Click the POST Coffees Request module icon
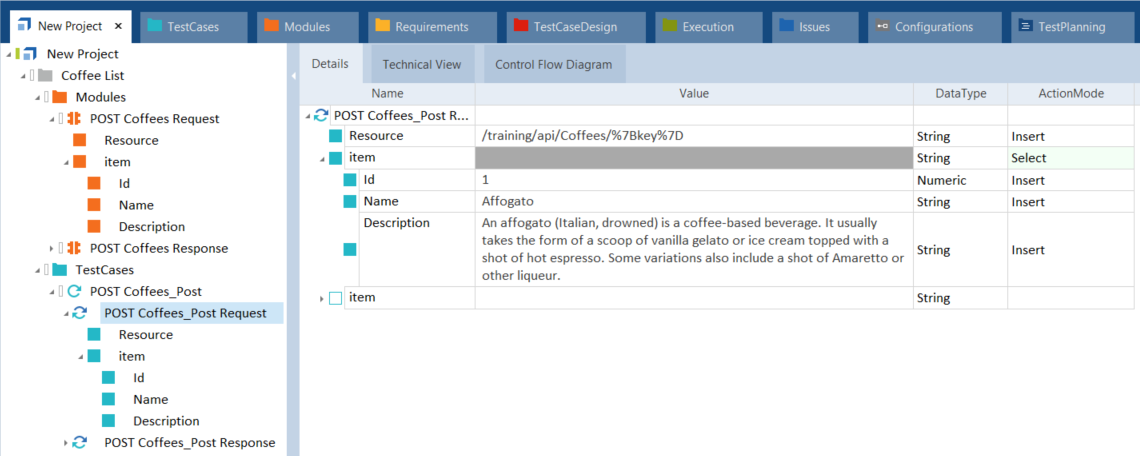Viewport: 1140px width, 456px height. (x=73, y=119)
